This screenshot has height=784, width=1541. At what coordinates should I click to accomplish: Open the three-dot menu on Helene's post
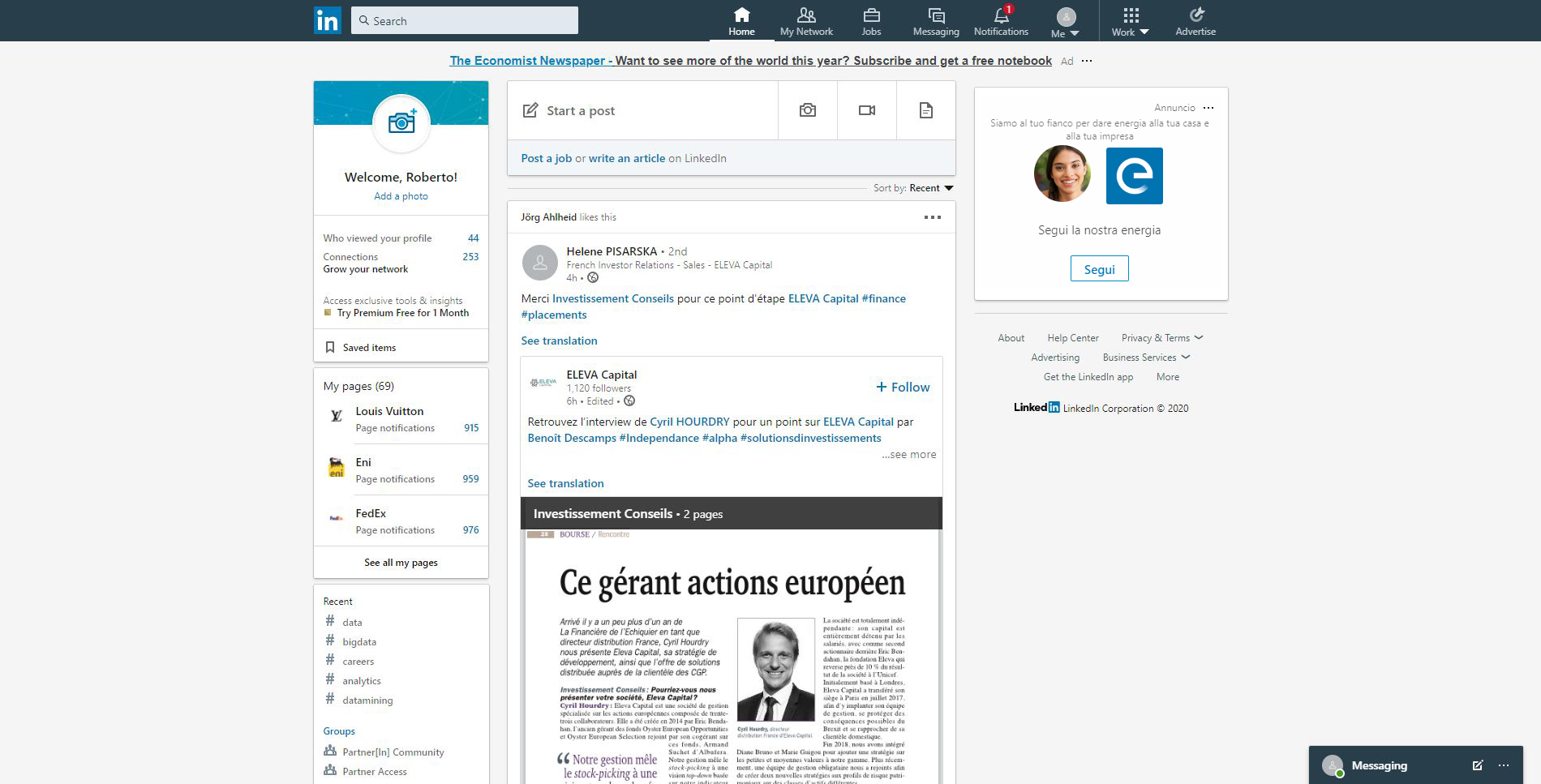click(933, 217)
